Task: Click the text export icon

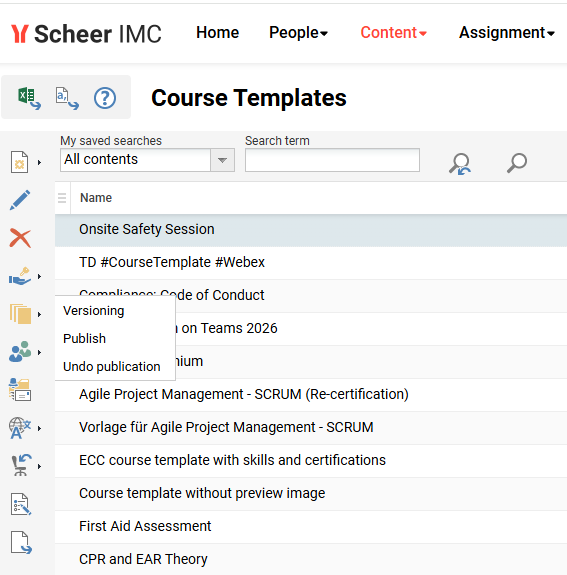Action: tap(67, 98)
